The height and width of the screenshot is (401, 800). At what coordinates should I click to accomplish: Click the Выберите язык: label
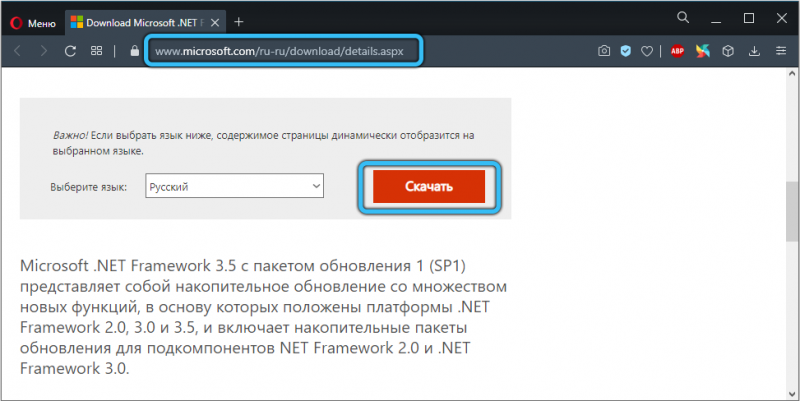coord(89,187)
